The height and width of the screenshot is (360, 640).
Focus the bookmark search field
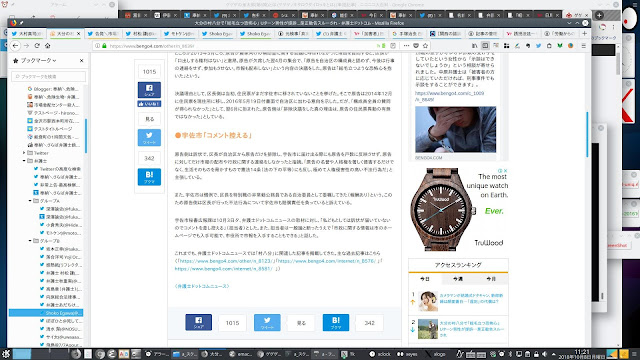49,76
